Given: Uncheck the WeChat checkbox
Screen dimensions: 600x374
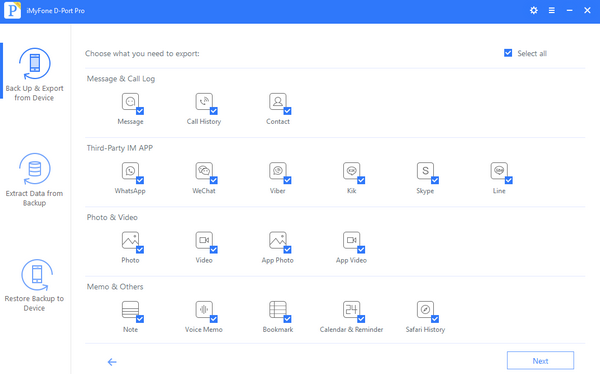Looking at the screenshot, I should [x=214, y=180].
